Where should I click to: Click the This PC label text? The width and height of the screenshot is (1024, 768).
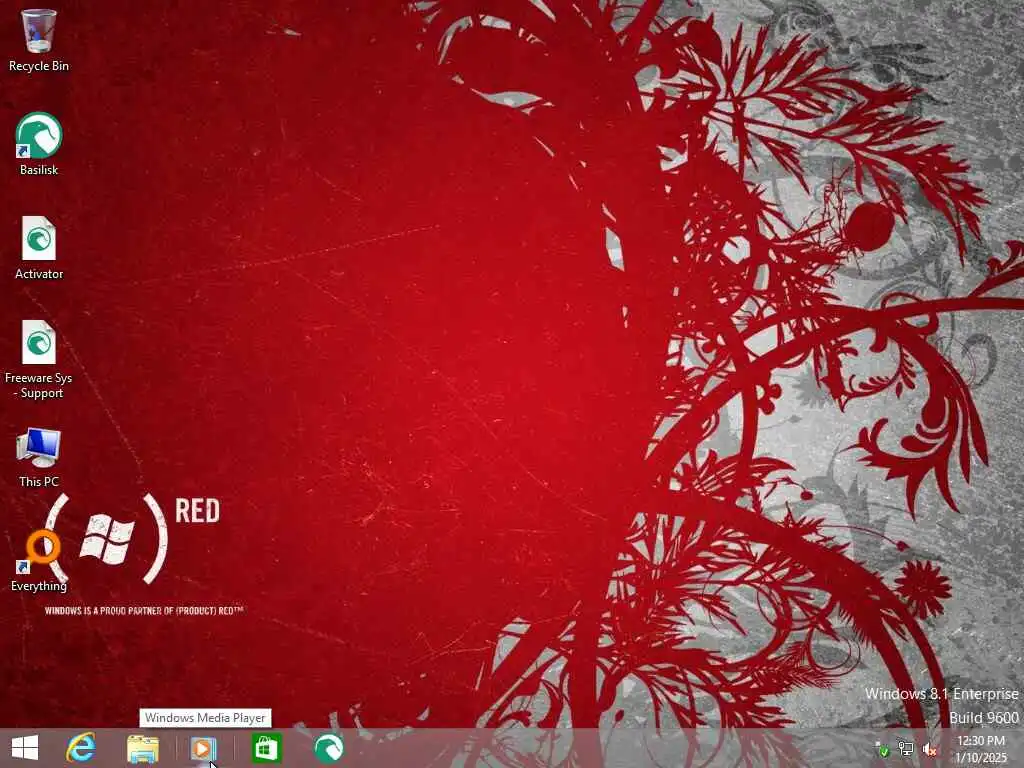[39, 481]
